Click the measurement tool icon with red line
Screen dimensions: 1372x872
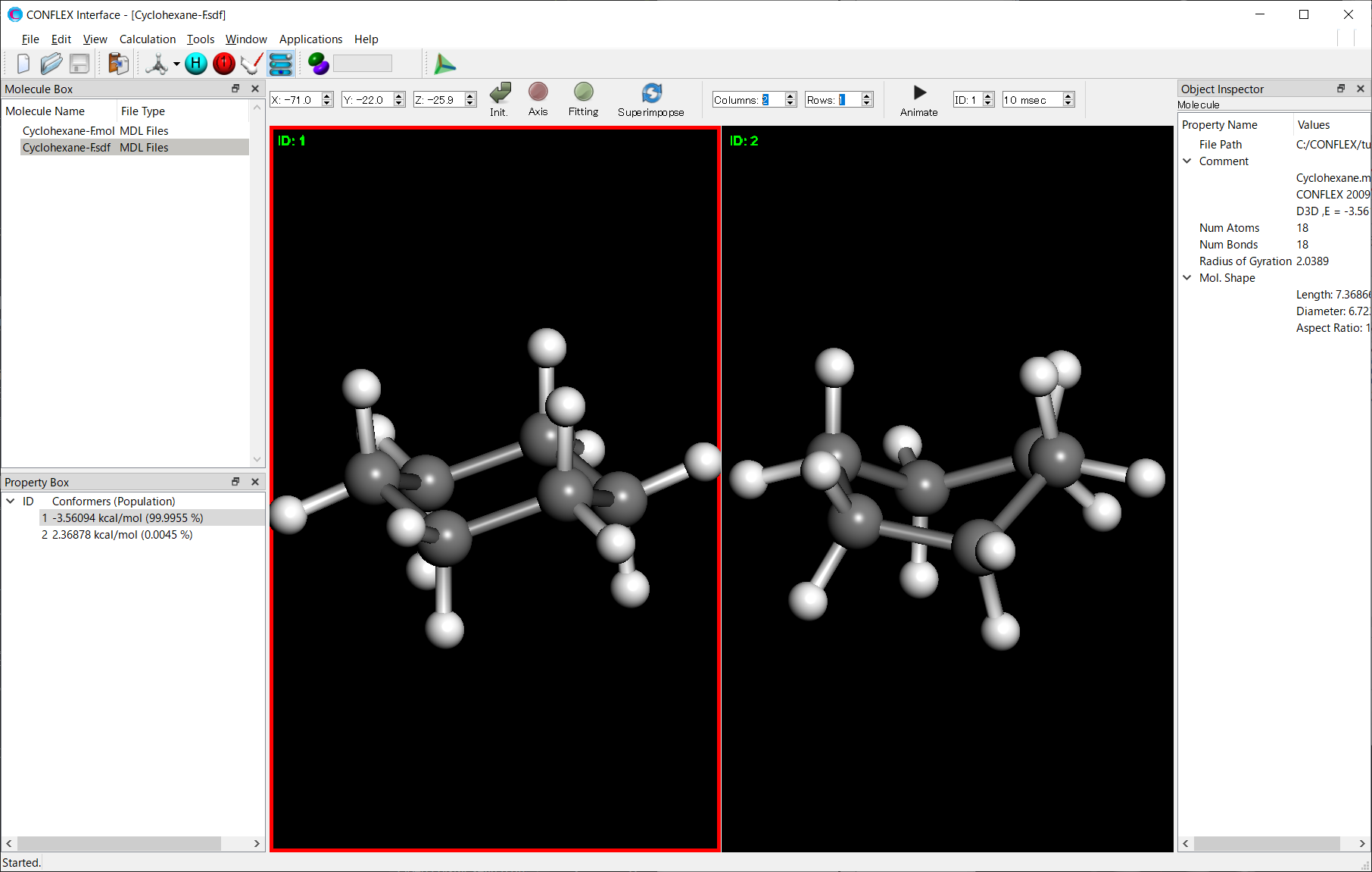point(252,64)
